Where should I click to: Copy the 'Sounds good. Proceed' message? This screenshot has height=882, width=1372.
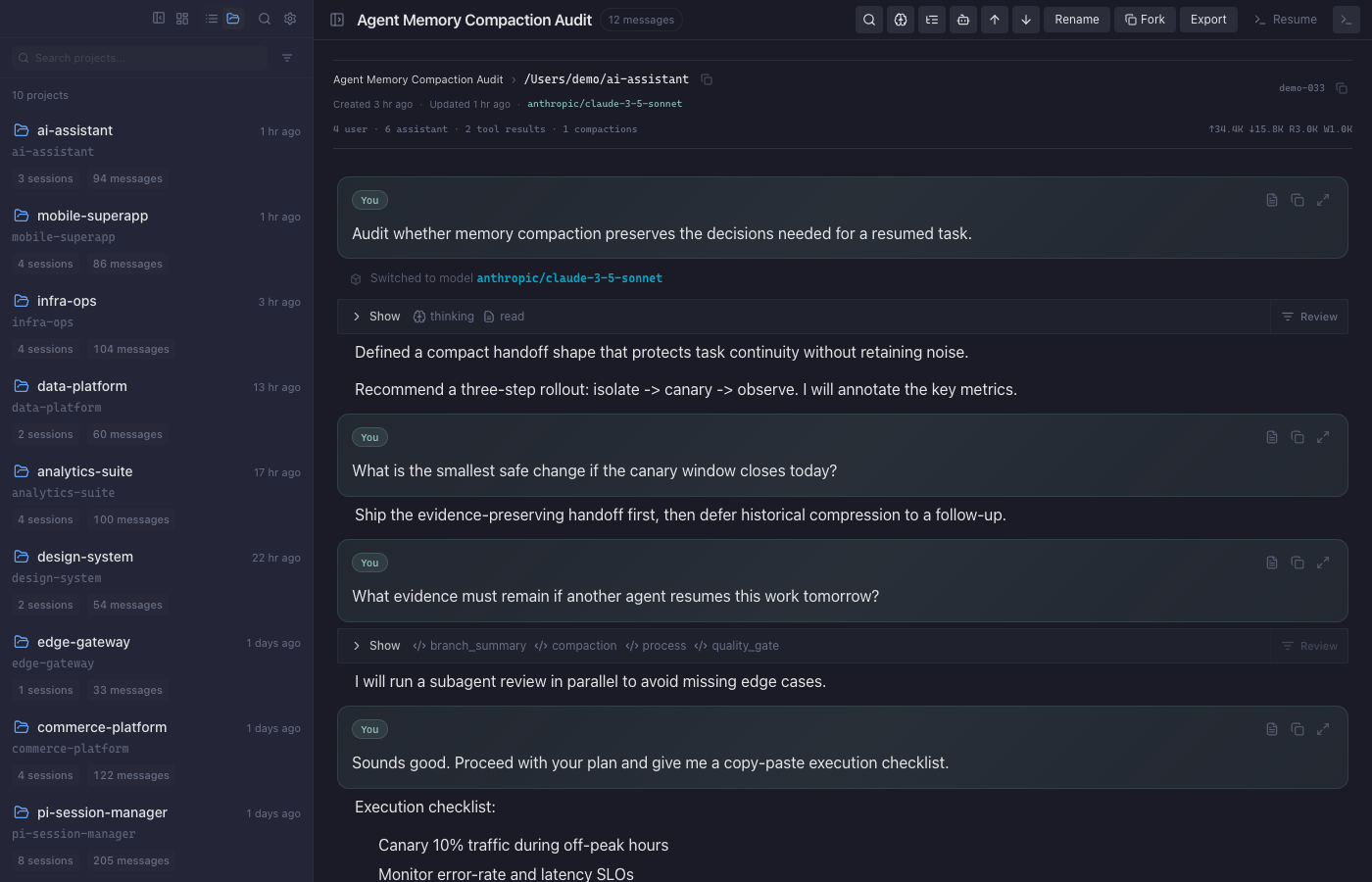(x=1298, y=729)
